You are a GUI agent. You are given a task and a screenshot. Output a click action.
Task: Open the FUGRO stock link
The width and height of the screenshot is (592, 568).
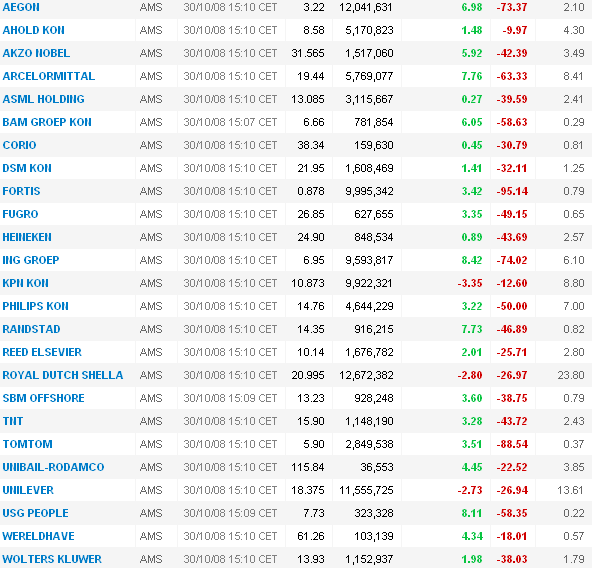pos(20,215)
